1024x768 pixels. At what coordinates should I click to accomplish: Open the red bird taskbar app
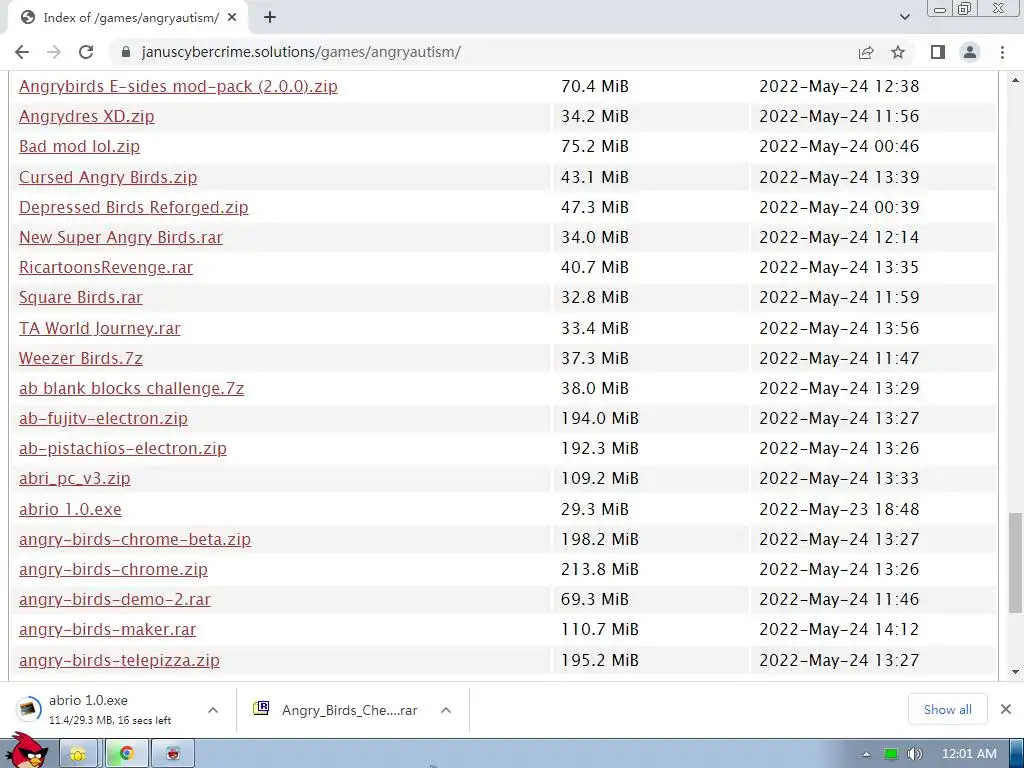pos(173,754)
